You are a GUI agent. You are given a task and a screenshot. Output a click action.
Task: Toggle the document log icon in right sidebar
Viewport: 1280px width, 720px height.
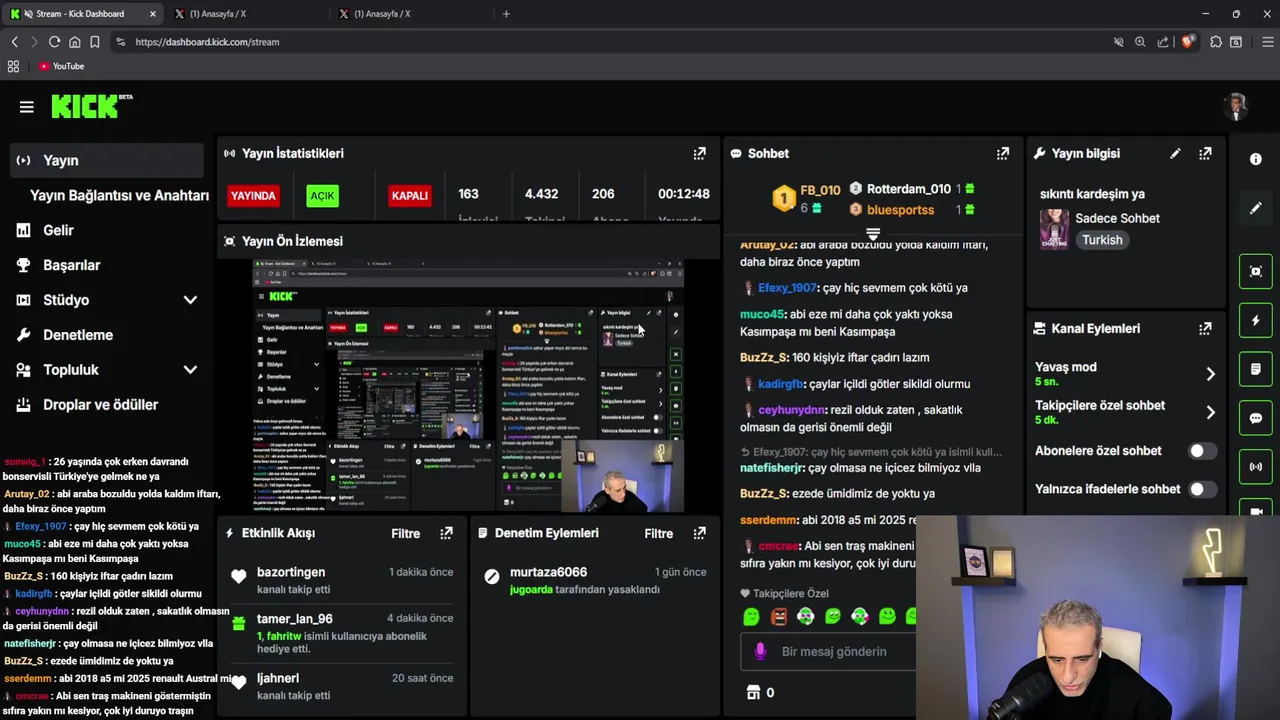[x=1256, y=369]
